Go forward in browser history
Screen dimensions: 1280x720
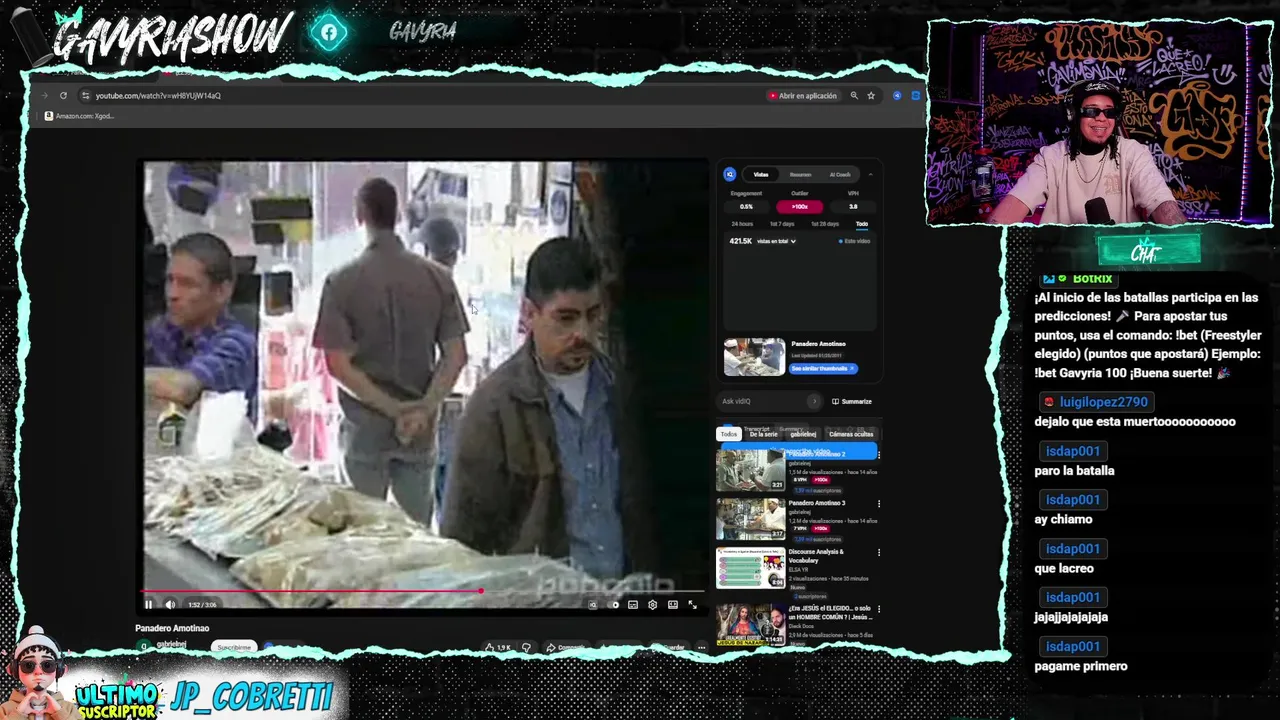coord(44,95)
